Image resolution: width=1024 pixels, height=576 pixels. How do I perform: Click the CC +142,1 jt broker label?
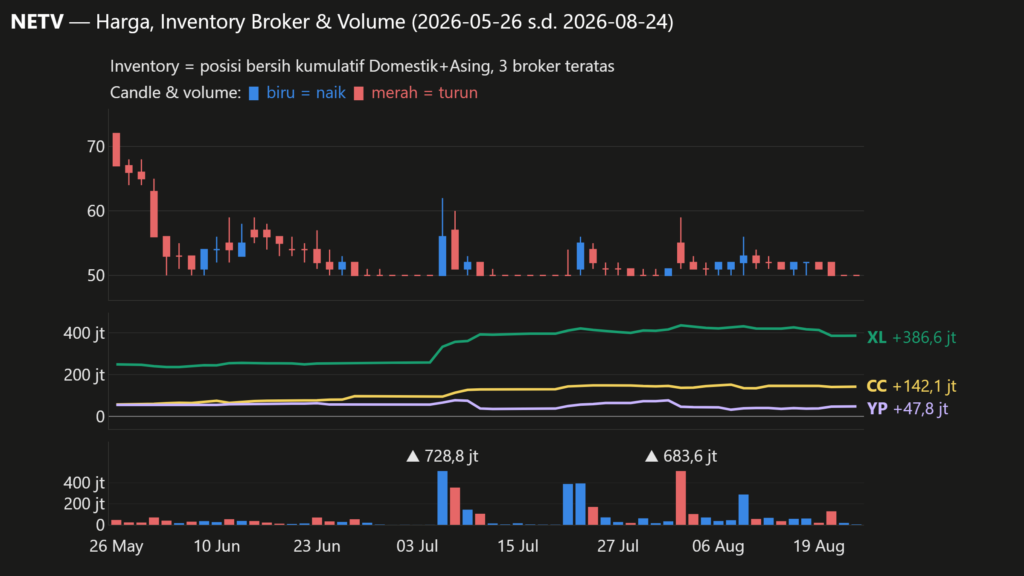[911, 386]
